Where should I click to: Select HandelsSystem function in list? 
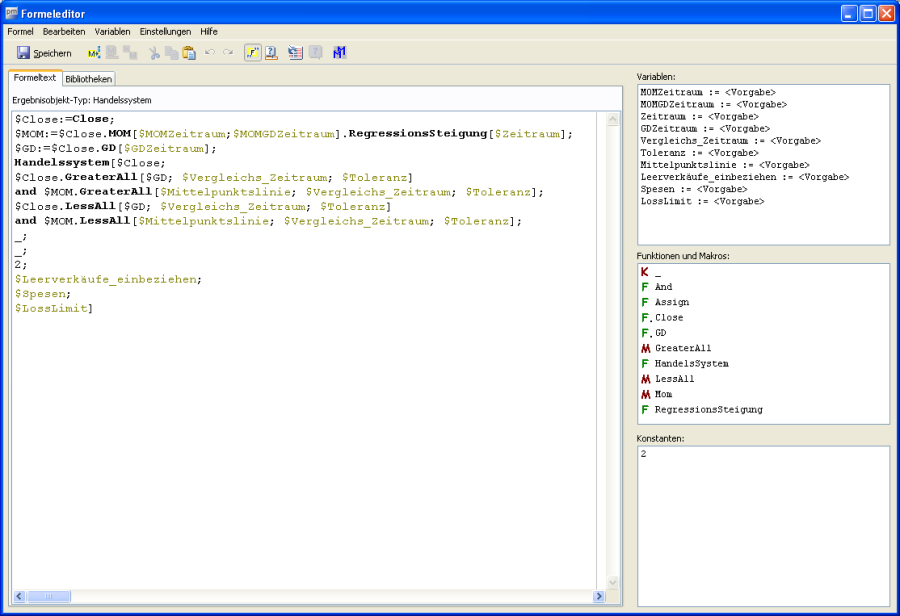[x=691, y=364]
